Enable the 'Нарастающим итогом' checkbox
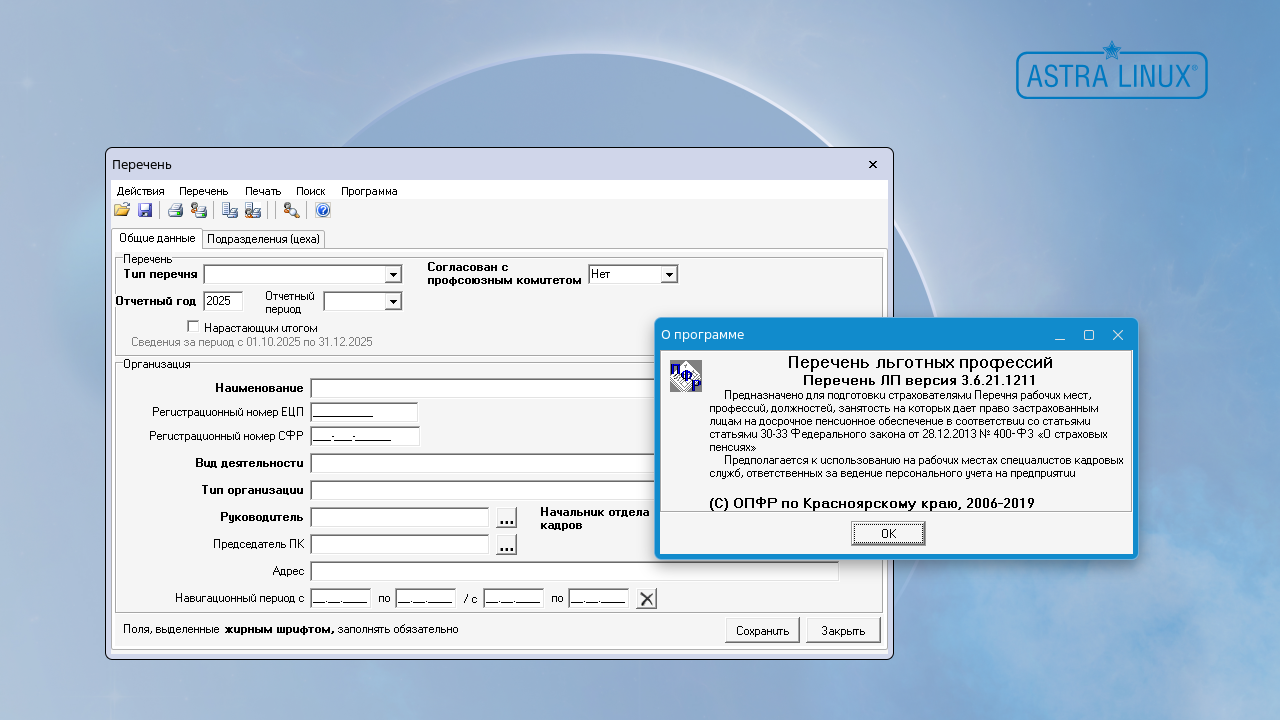The width and height of the screenshot is (1280, 720). 194,327
